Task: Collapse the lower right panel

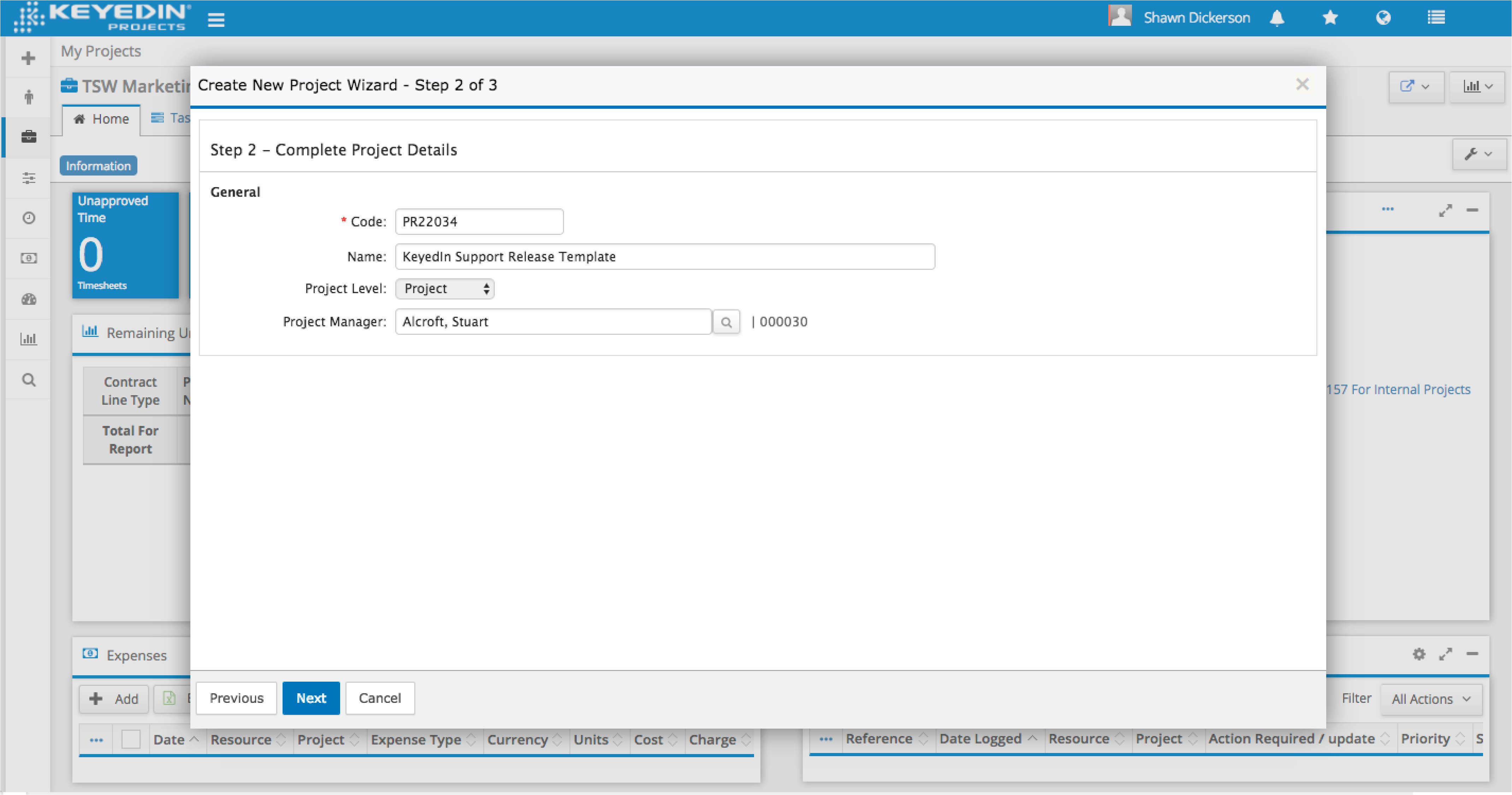Action: (1472, 653)
